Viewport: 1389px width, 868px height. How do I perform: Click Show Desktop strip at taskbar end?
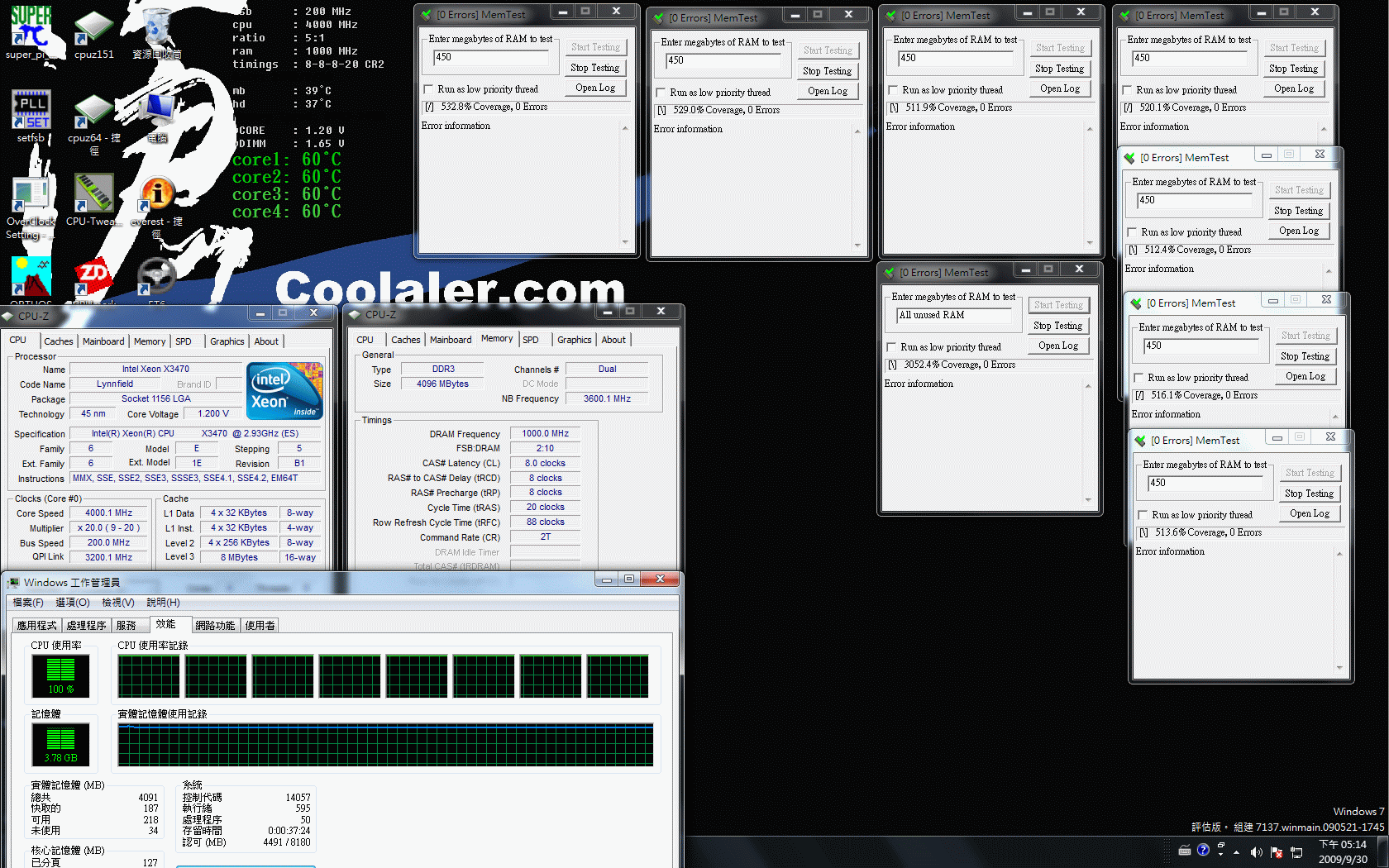point(1383,852)
